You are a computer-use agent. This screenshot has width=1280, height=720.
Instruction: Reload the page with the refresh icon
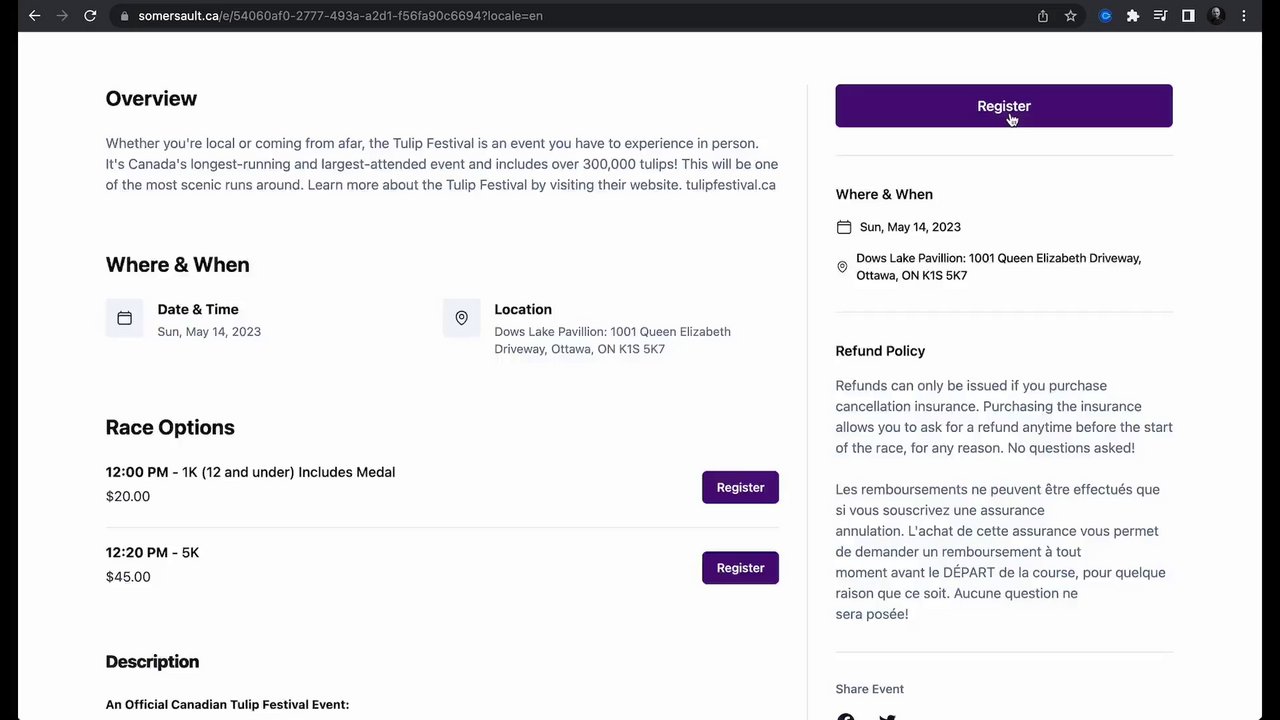point(90,16)
